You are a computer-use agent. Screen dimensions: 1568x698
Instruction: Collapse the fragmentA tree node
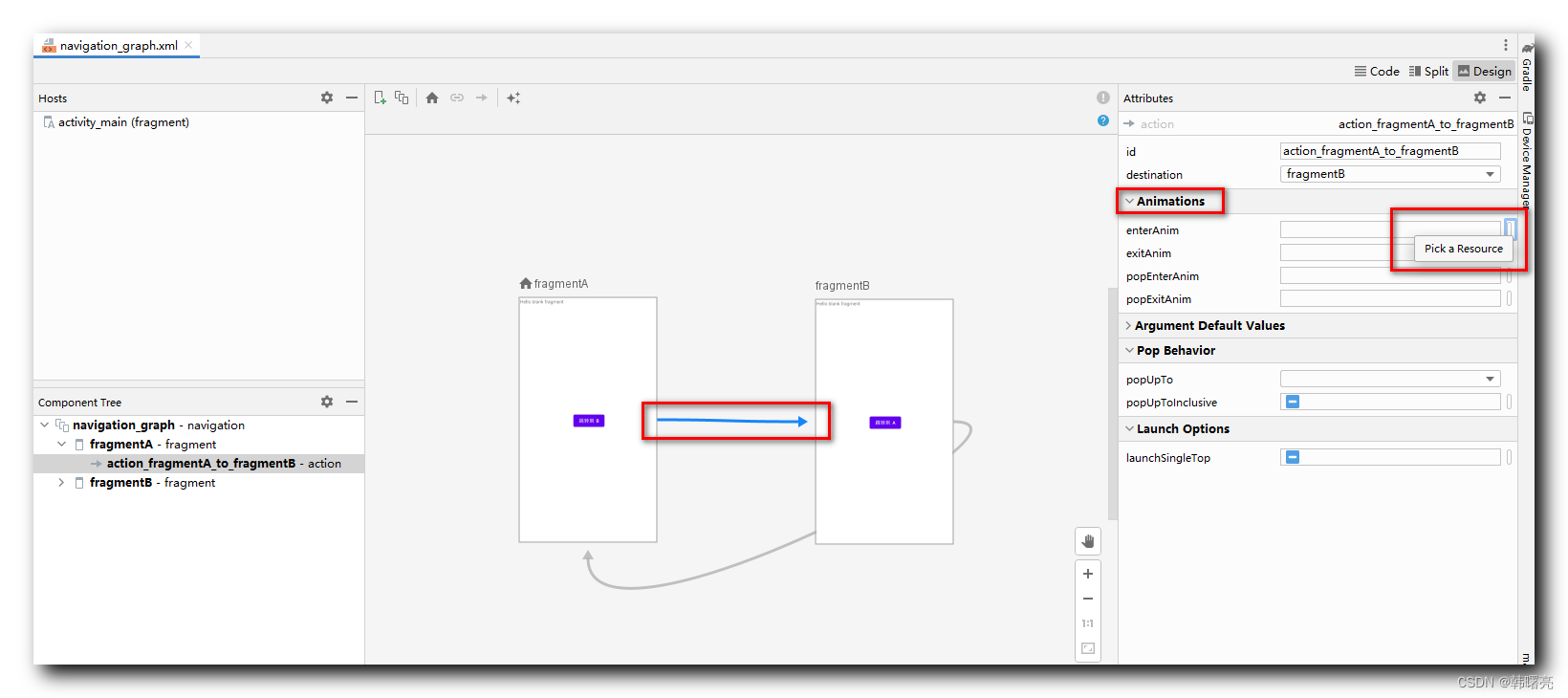pos(61,444)
